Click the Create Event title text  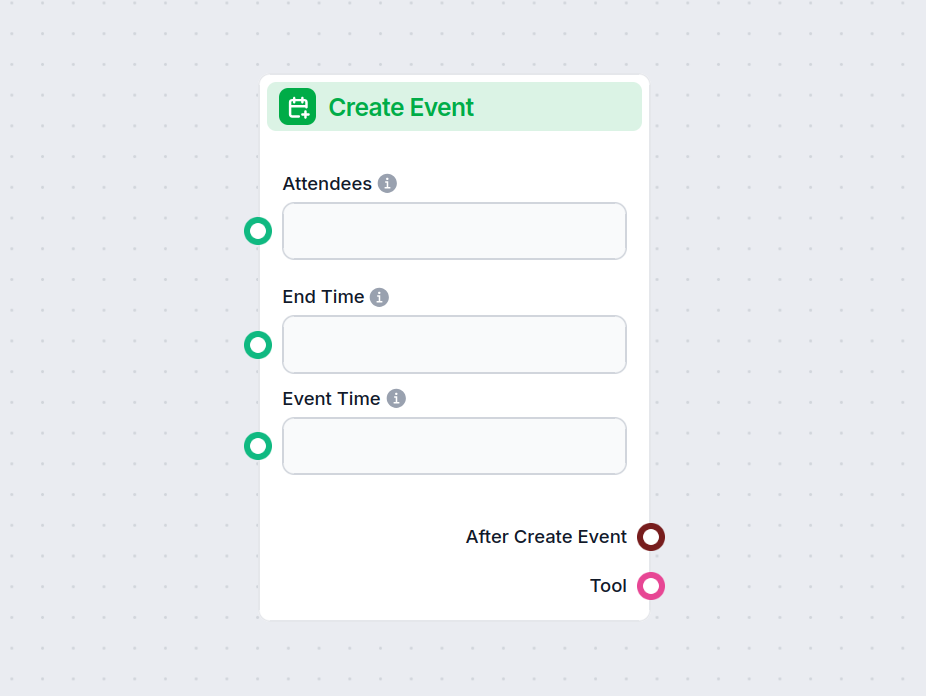(x=400, y=107)
